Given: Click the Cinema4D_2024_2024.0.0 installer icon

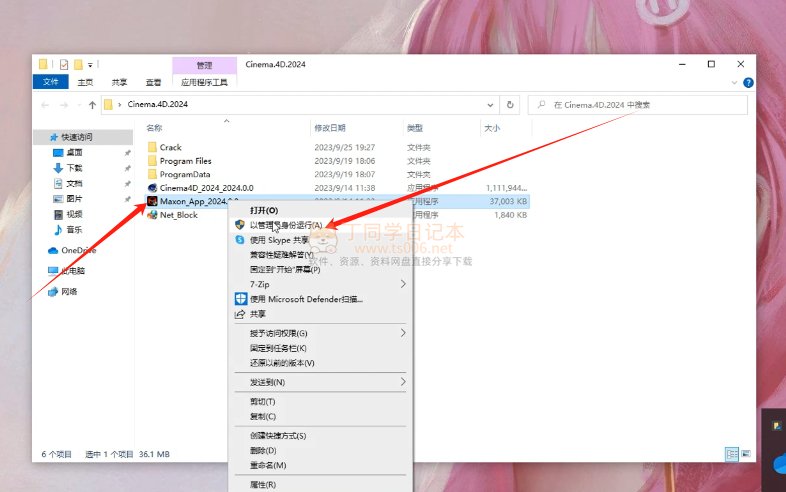Looking at the screenshot, I should tap(152, 188).
